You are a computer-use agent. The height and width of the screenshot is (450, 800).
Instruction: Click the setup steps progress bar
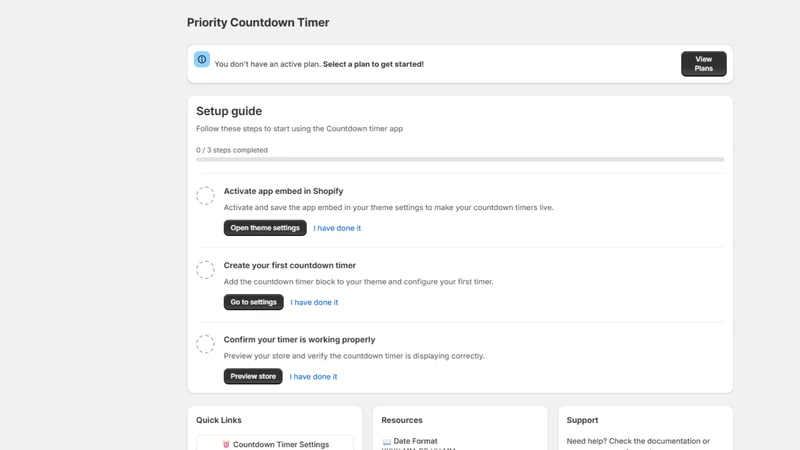coord(460,160)
